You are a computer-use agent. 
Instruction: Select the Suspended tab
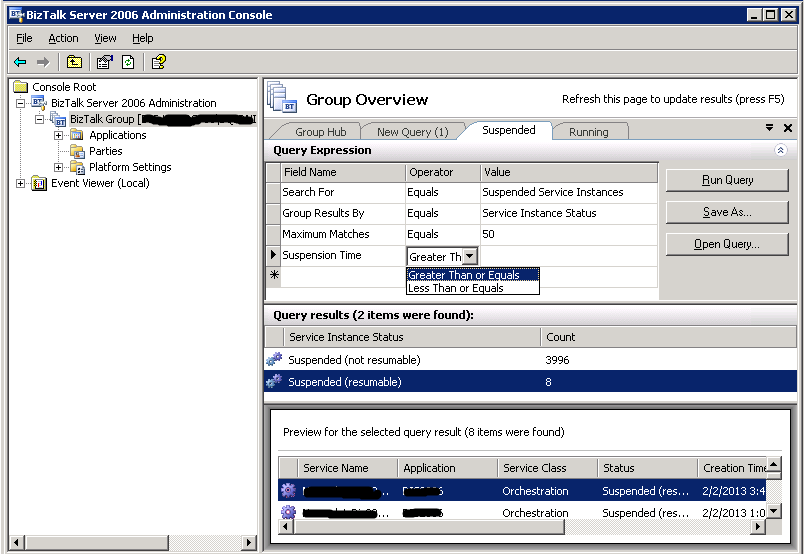click(509, 130)
